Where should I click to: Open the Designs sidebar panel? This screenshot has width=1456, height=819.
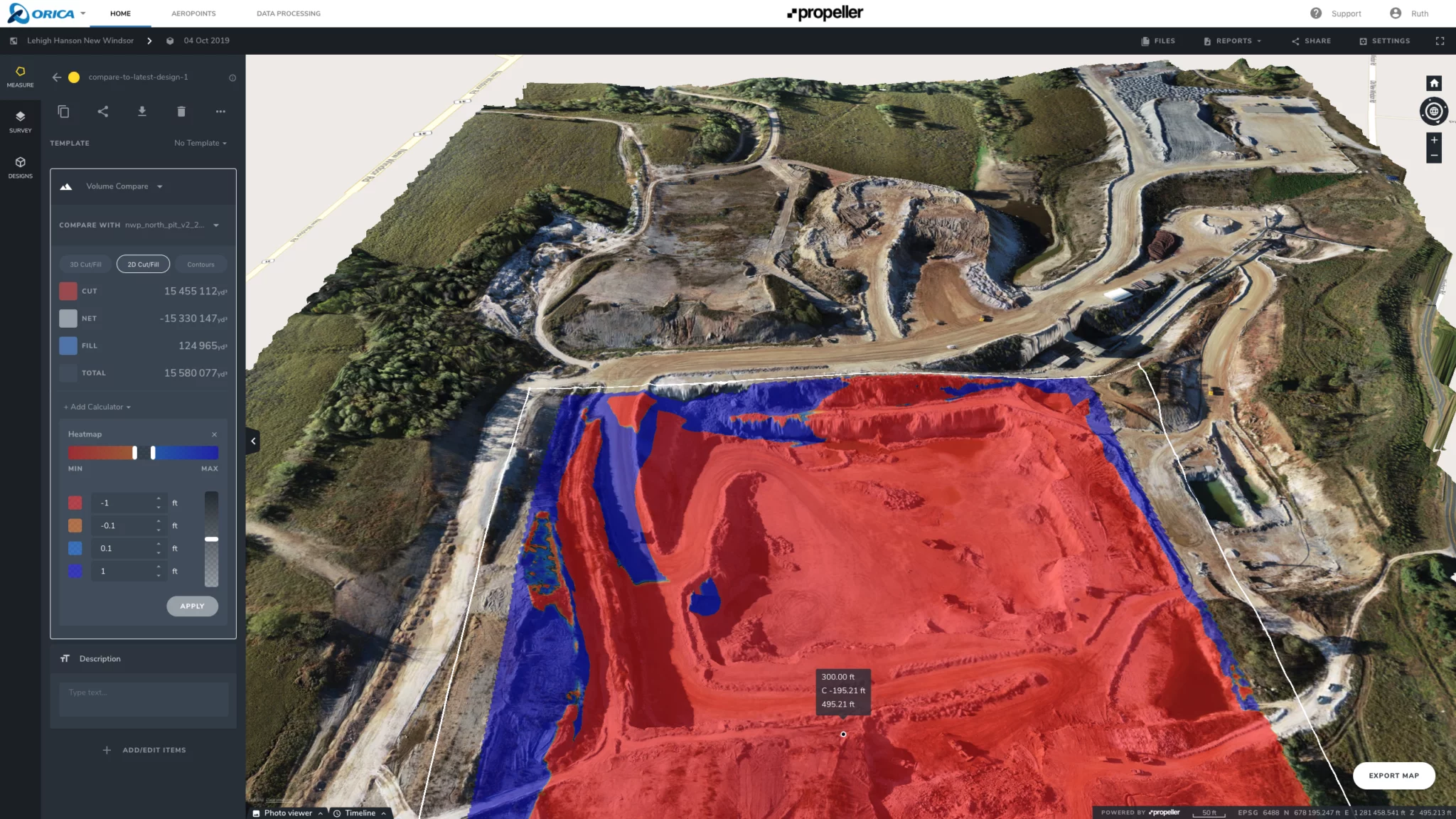20,167
